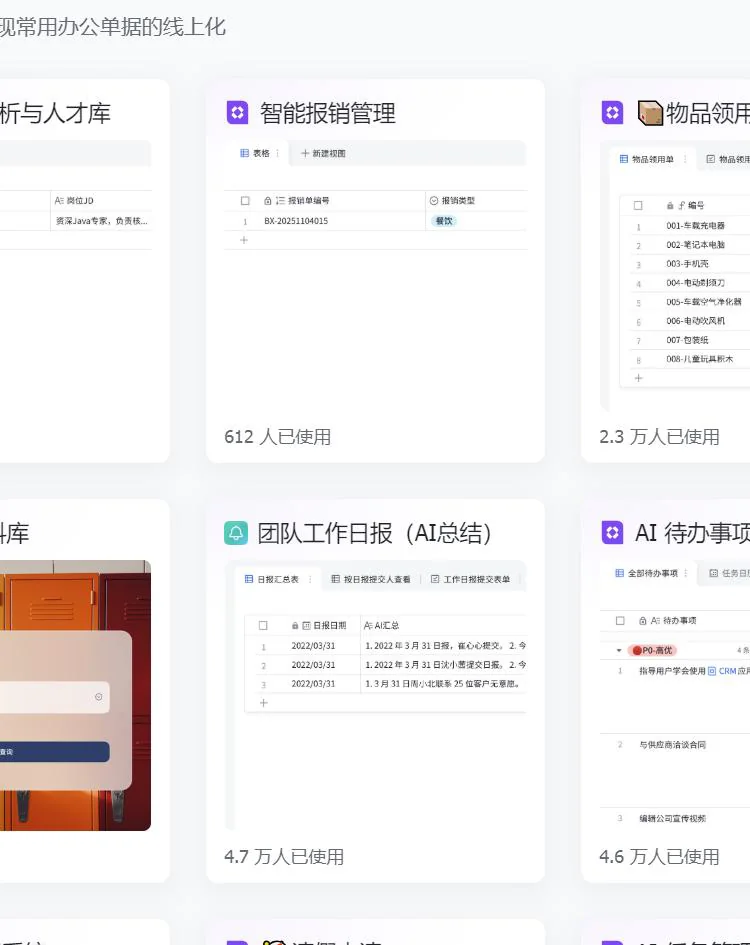Screen dimensions: 750x945
Task: Collapse the P0-高优 group arrow
Action: pyautogui.click(x=619, y=650)
